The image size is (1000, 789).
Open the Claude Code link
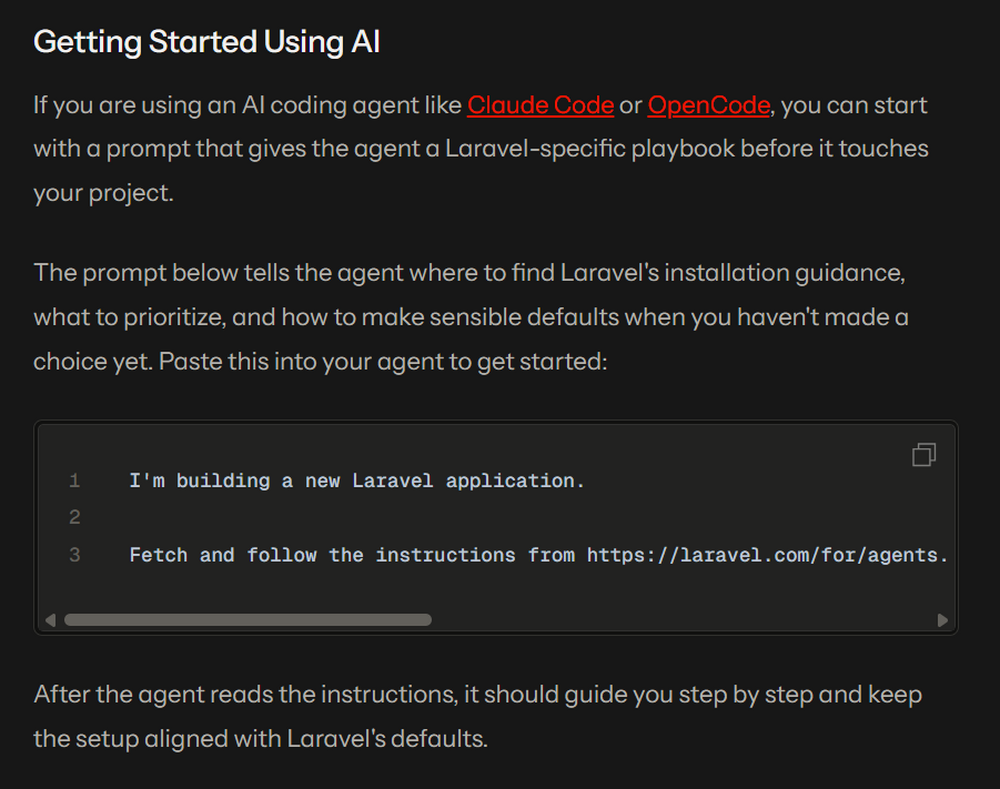540,105
